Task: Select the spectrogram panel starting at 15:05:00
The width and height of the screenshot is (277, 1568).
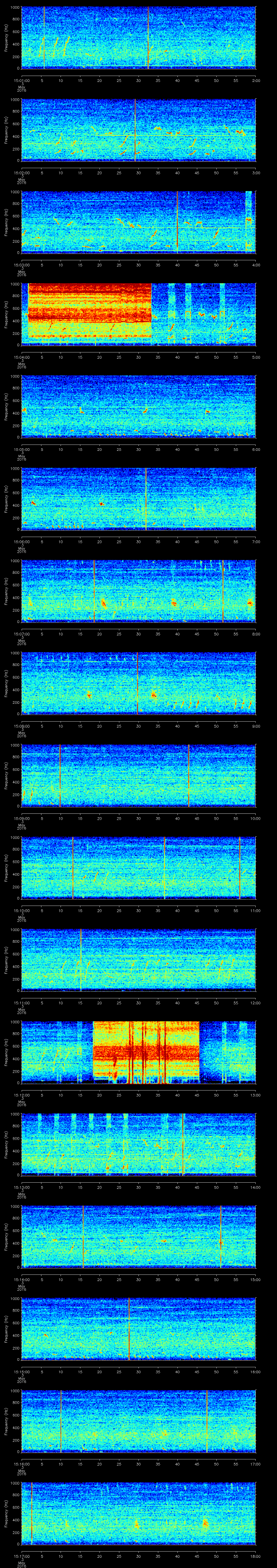Action: click(x=139, y=407)
